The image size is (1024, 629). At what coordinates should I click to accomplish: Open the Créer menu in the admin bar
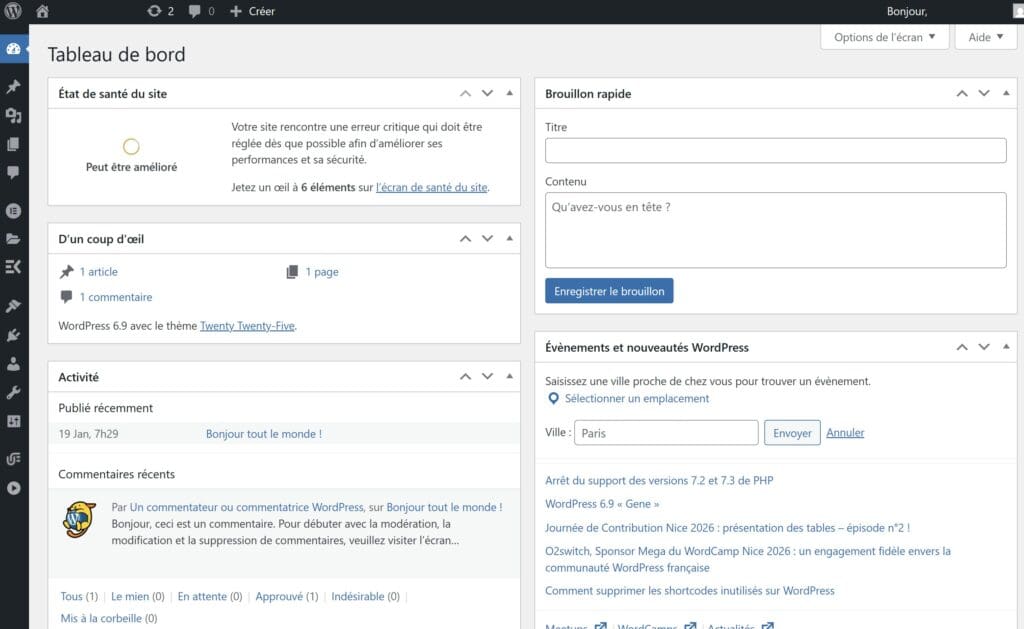click(251, 11)
